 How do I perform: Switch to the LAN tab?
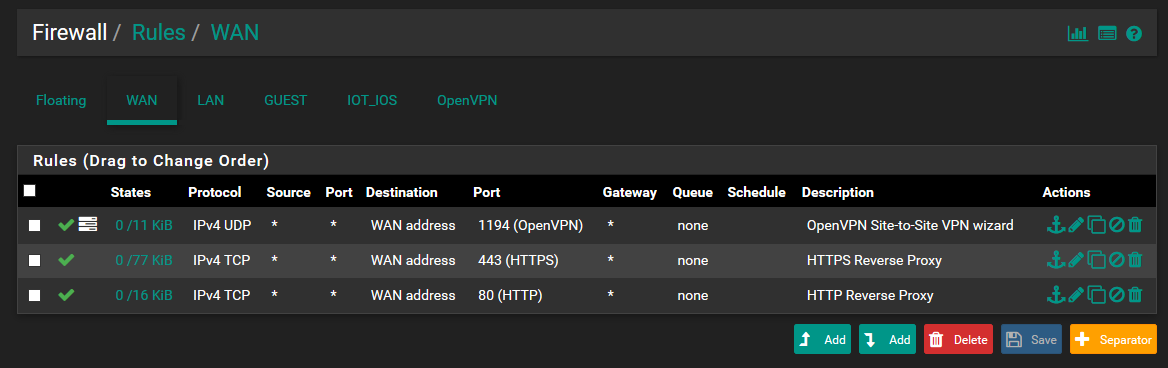(211, 100)
